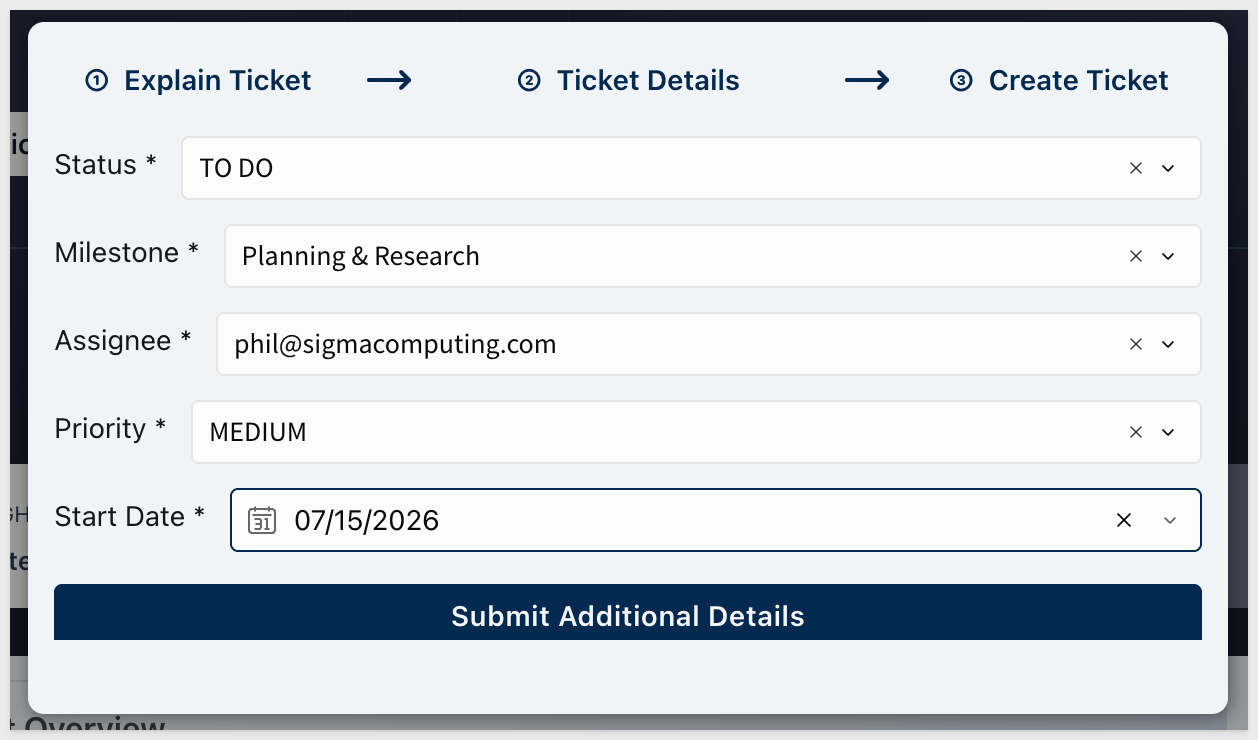Clear the Status field value
This screenshot has height=740, width=1258.
click(x=1135, y=168)
